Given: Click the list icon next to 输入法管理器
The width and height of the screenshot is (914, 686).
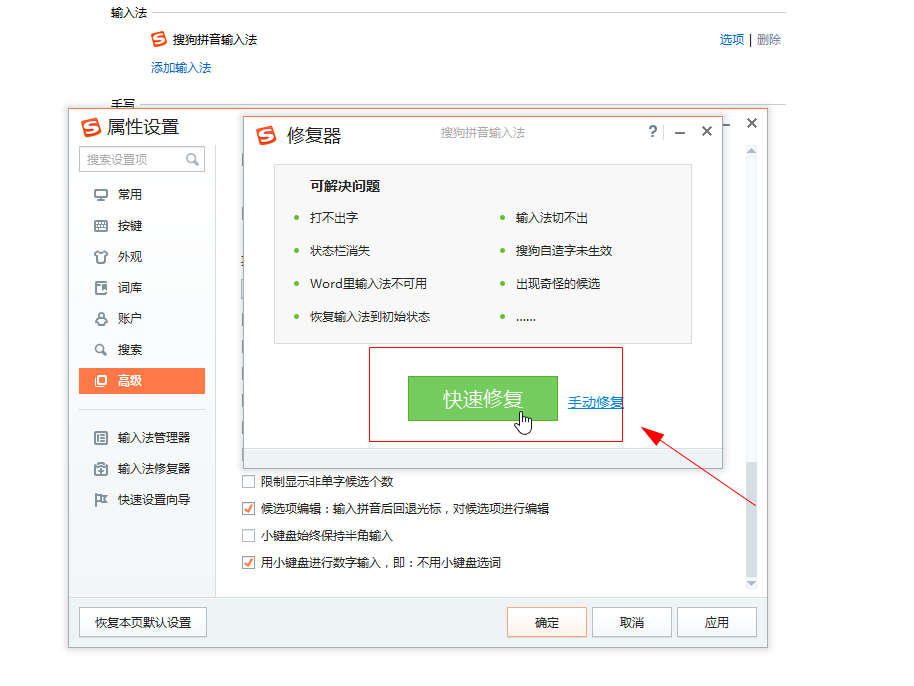Looking at the screenshot, I should coord(101,438).
